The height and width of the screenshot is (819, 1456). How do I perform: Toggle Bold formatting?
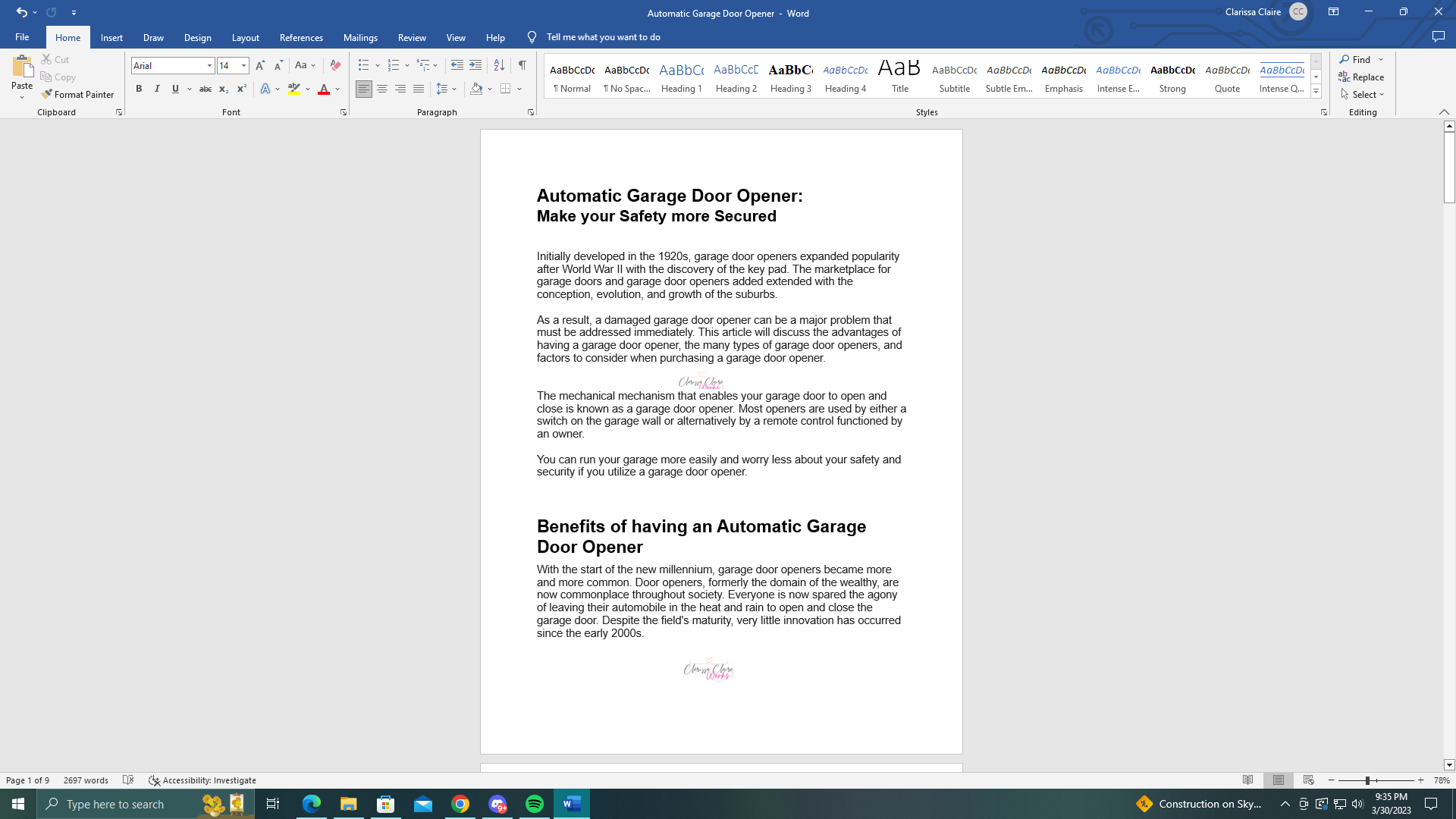pyautogui.click(x=139, y=89)
